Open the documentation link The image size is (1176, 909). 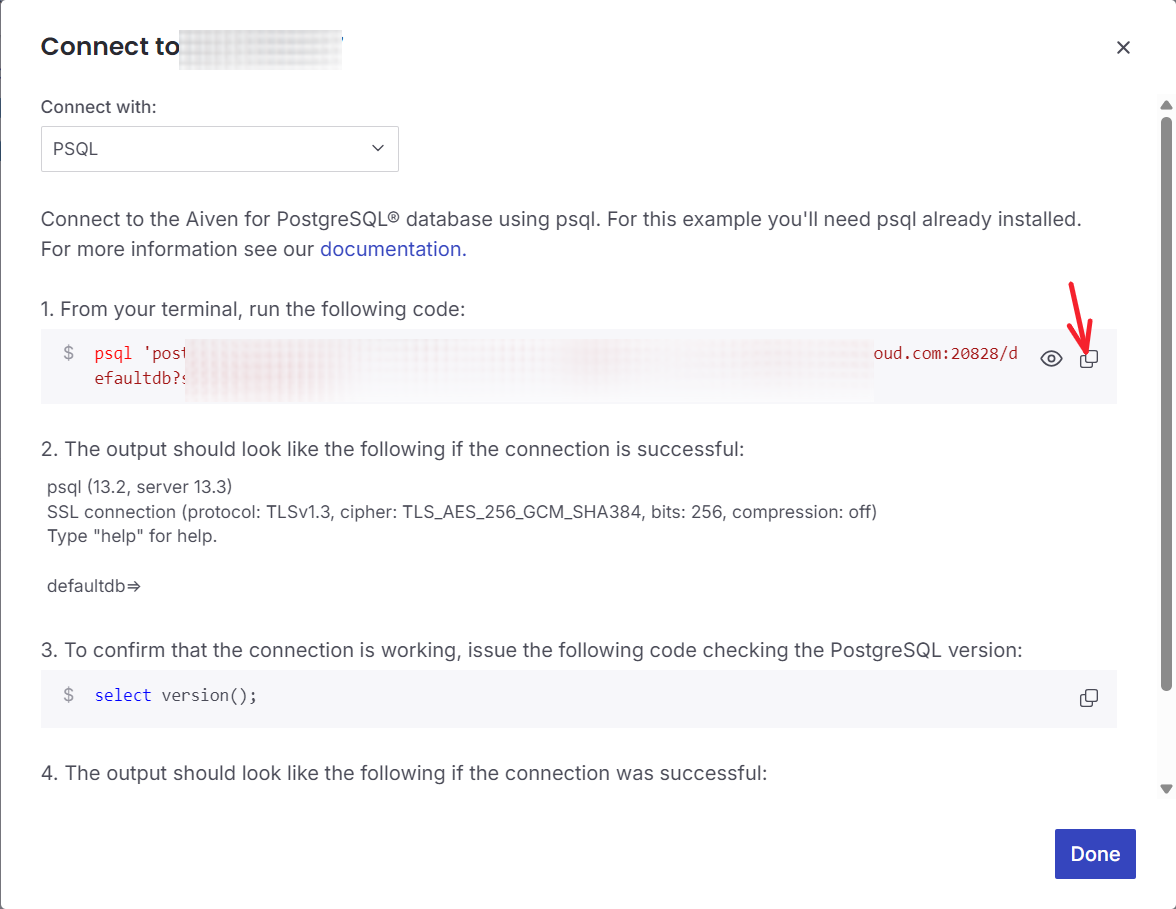(393, 249)
